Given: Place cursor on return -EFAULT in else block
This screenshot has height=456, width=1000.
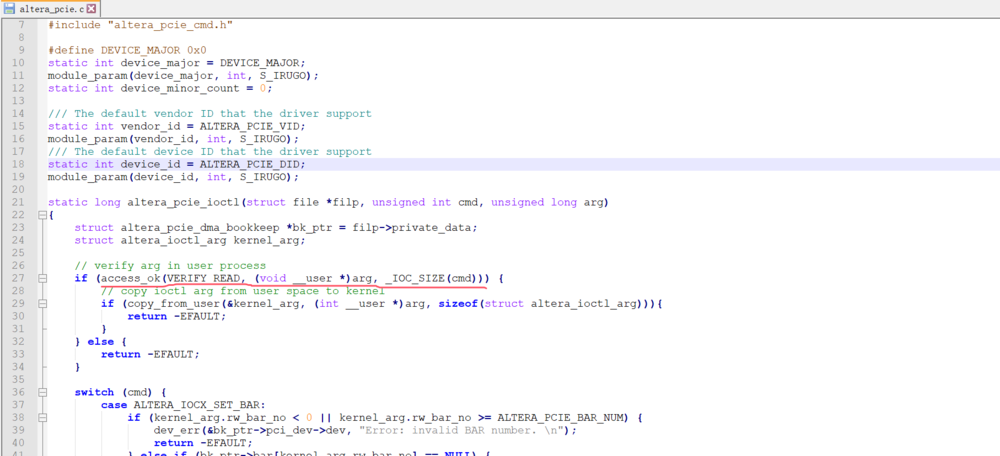Looking at the screenshot, I should (151, 354).
